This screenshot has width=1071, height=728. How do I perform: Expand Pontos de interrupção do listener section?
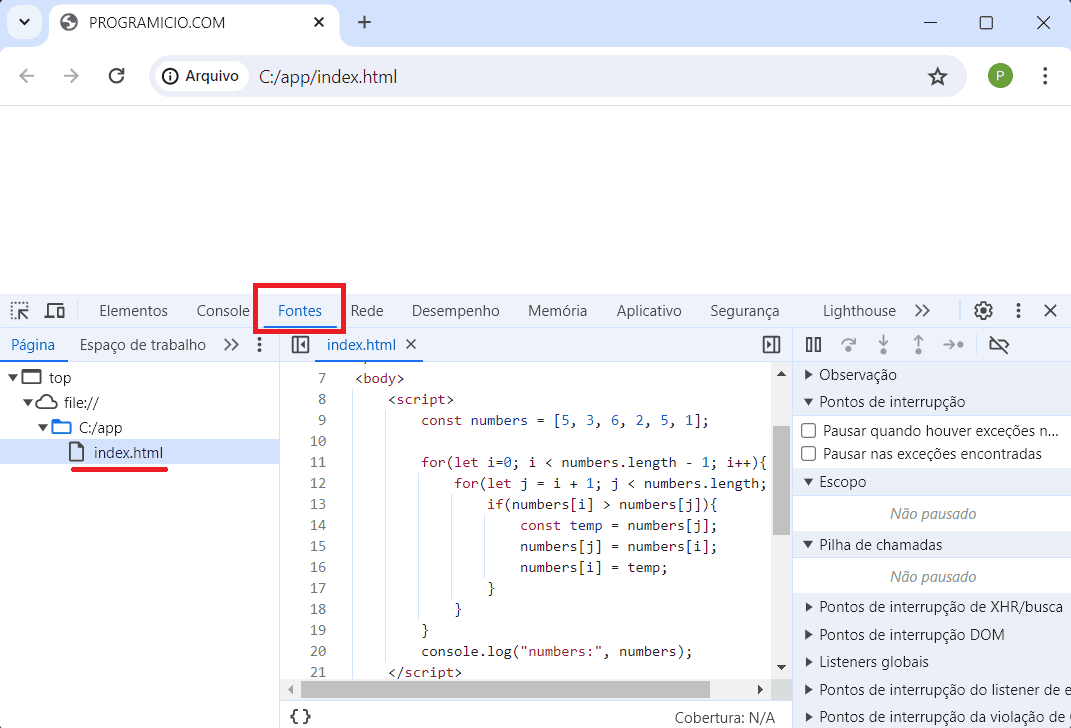coord(808,690)
